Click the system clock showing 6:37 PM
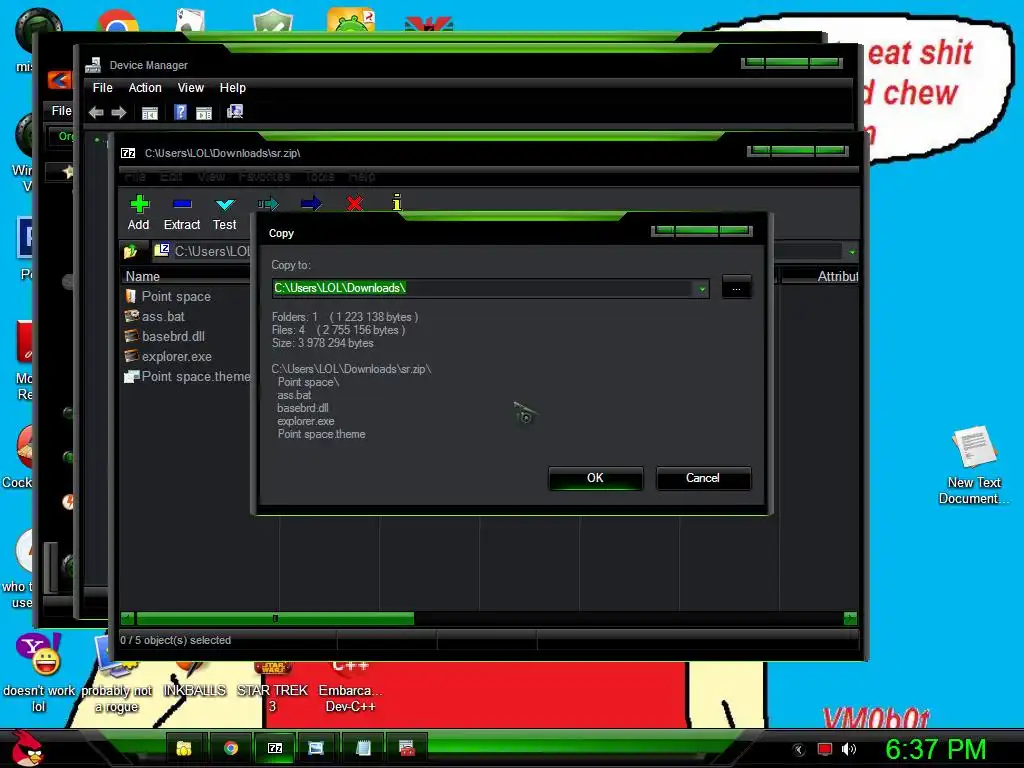The height and width of the screenshot is (768, 1024). tap(936, 749)
